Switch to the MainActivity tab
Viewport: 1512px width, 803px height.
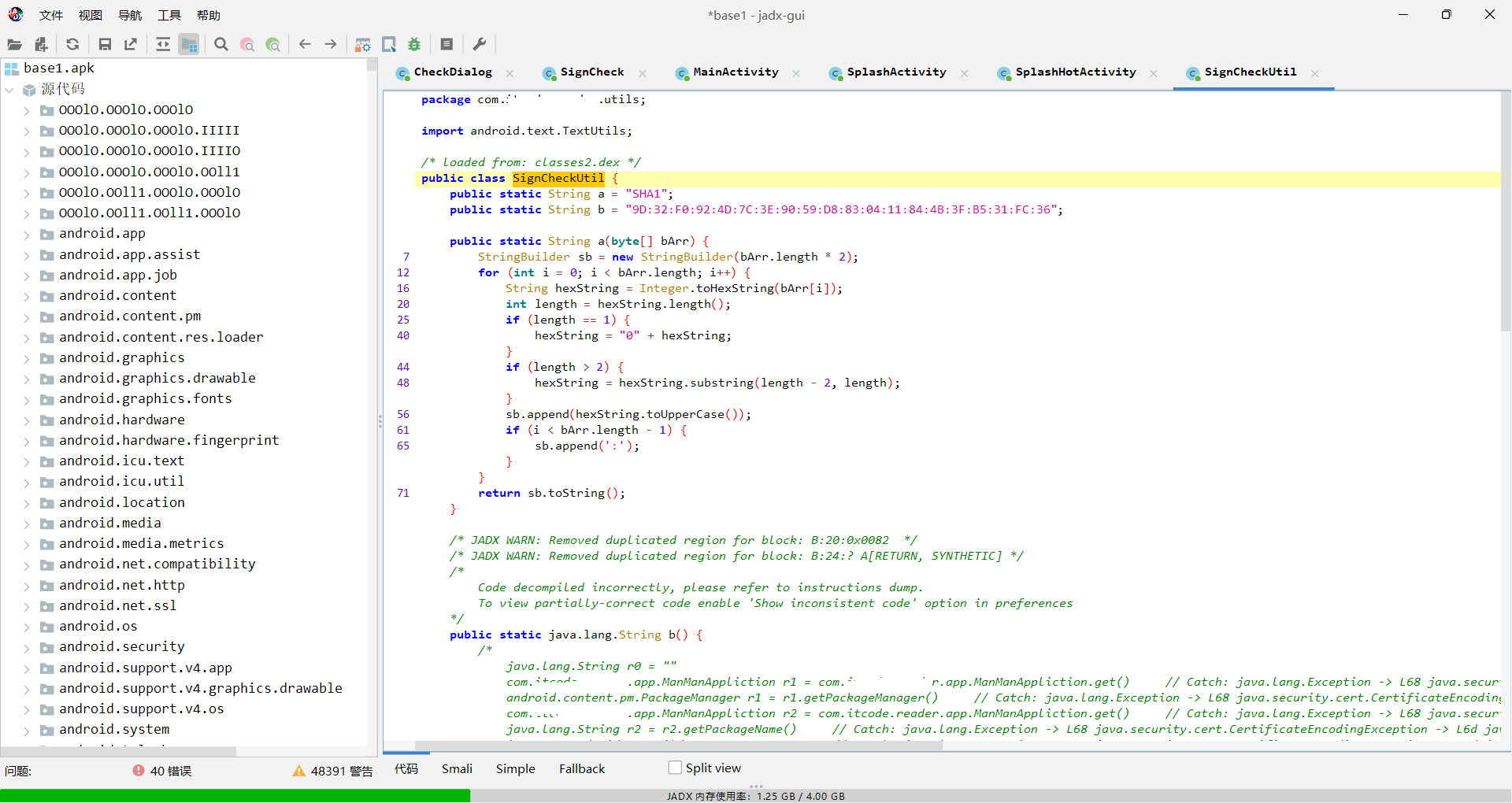pyautogui.click(x=736, y=72)
